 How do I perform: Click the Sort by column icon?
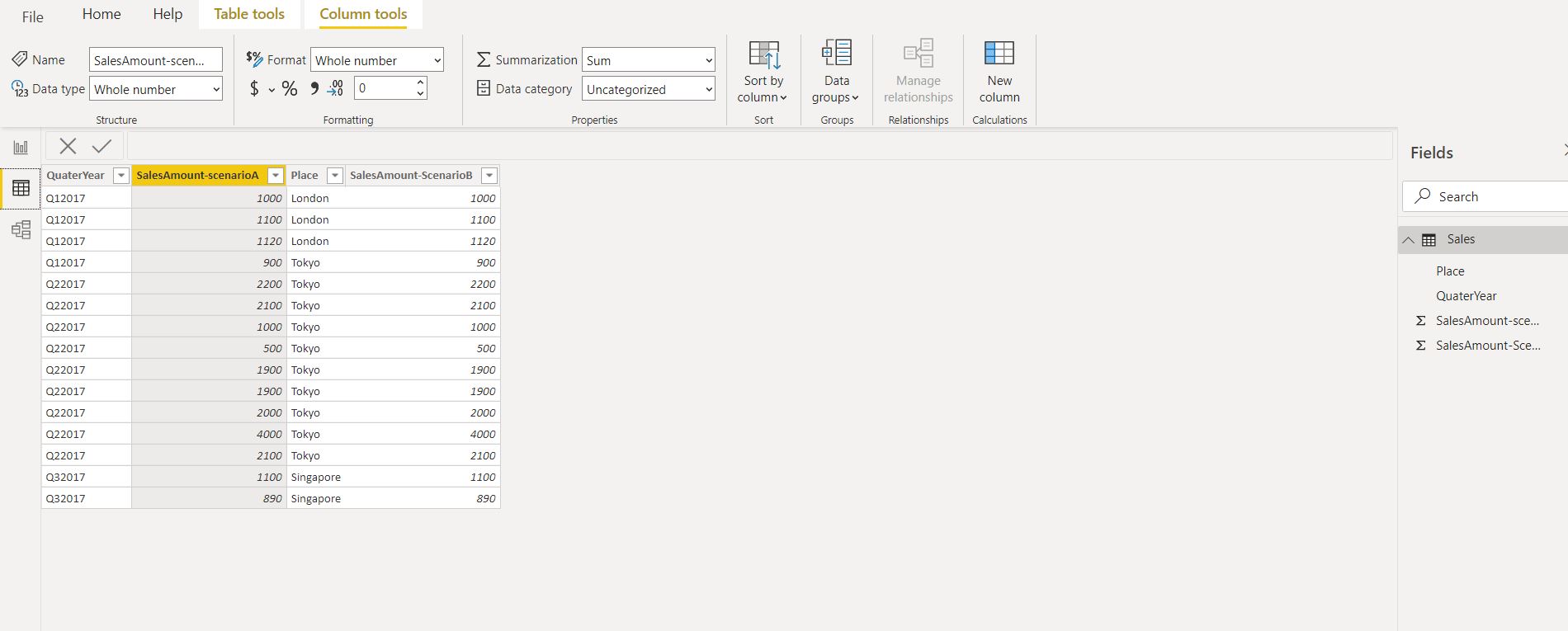[763, 54]
